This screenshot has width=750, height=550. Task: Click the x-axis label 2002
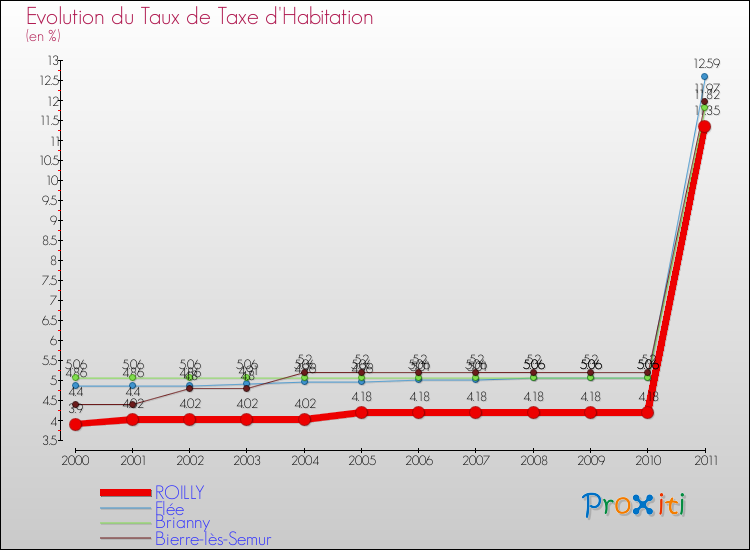pos(189,460)
